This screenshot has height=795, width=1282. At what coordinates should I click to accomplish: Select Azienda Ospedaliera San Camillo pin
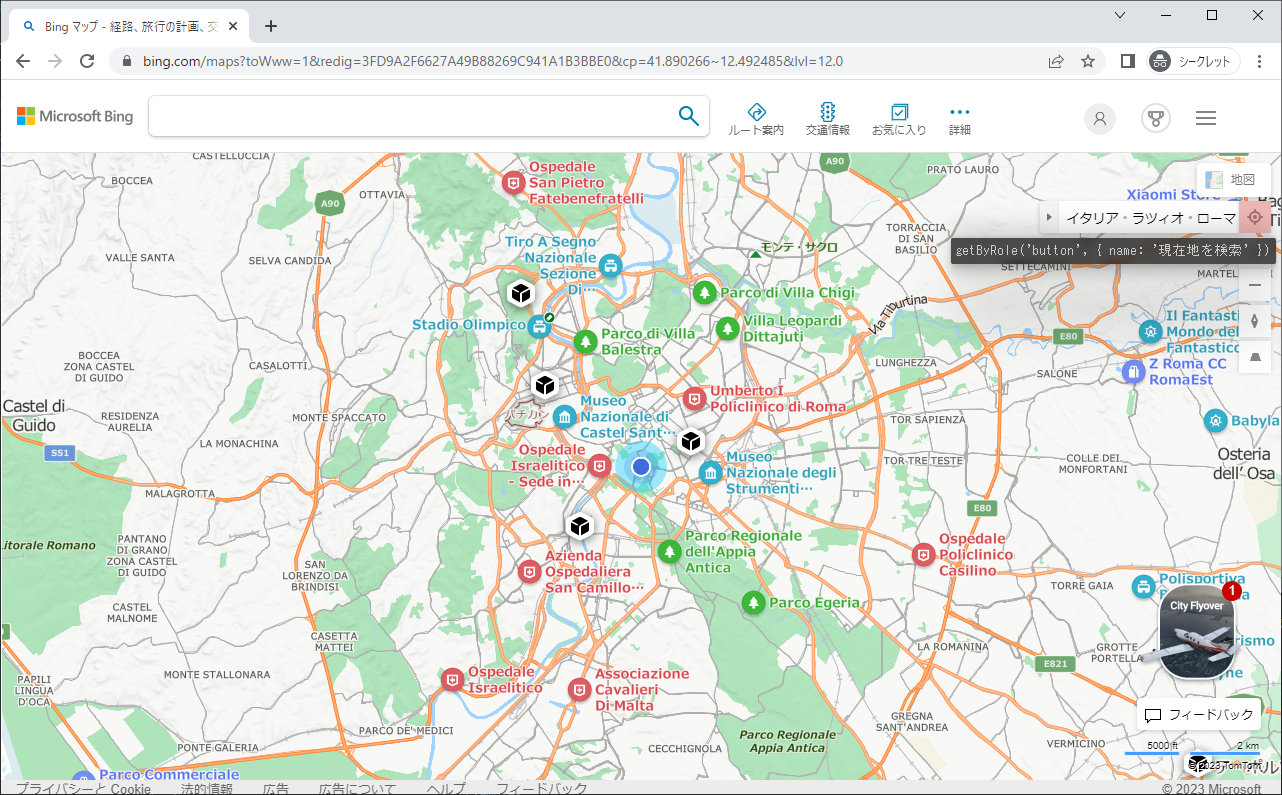pos(529,571)
